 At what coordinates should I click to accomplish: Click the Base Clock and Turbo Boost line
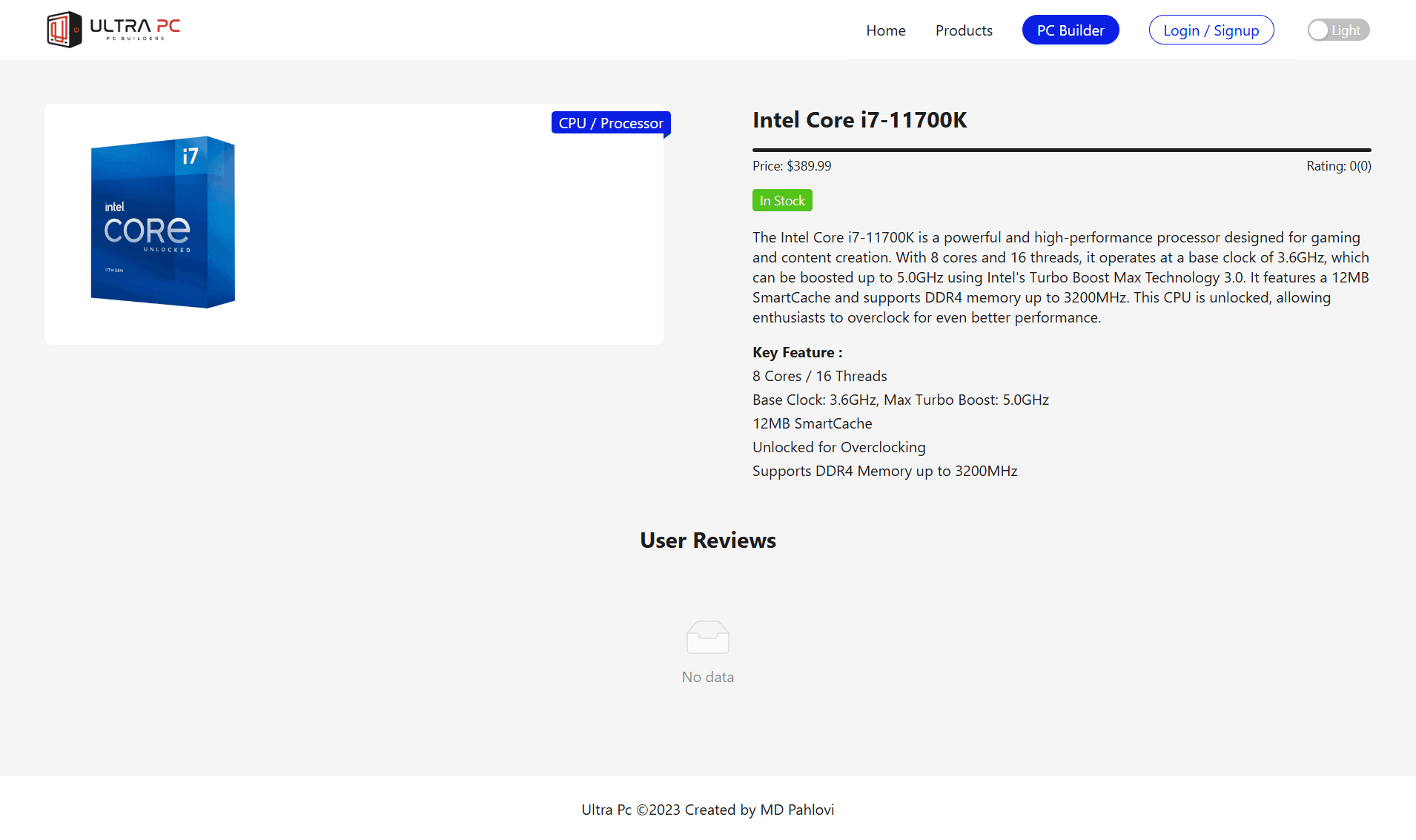click(x=901, y=400)
